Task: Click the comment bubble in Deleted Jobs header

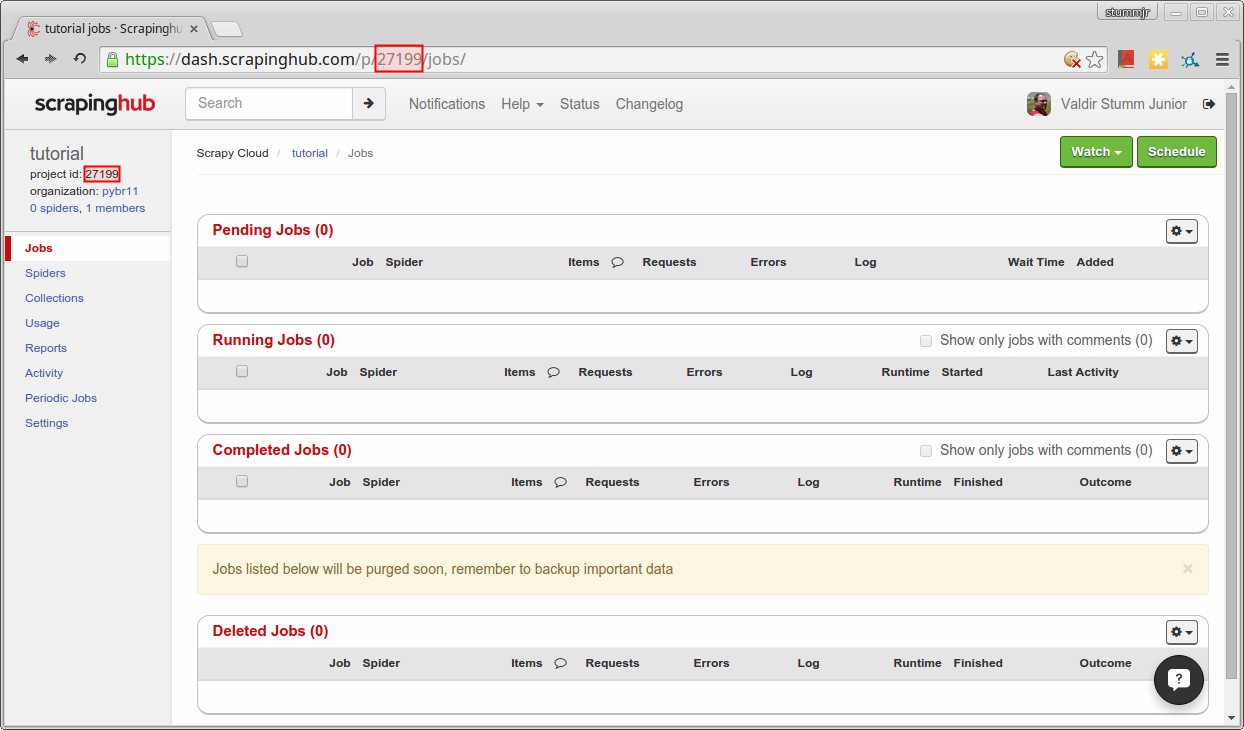Action: (x=561, y=663)
